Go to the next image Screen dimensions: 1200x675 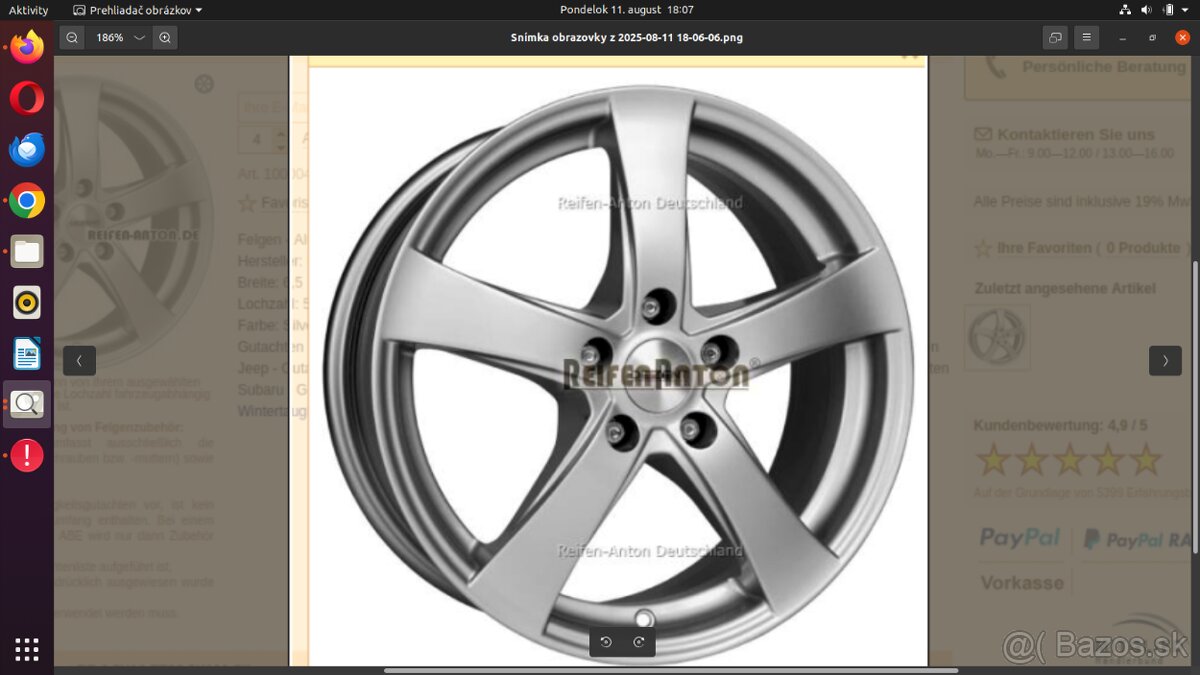pos(1165,360)
